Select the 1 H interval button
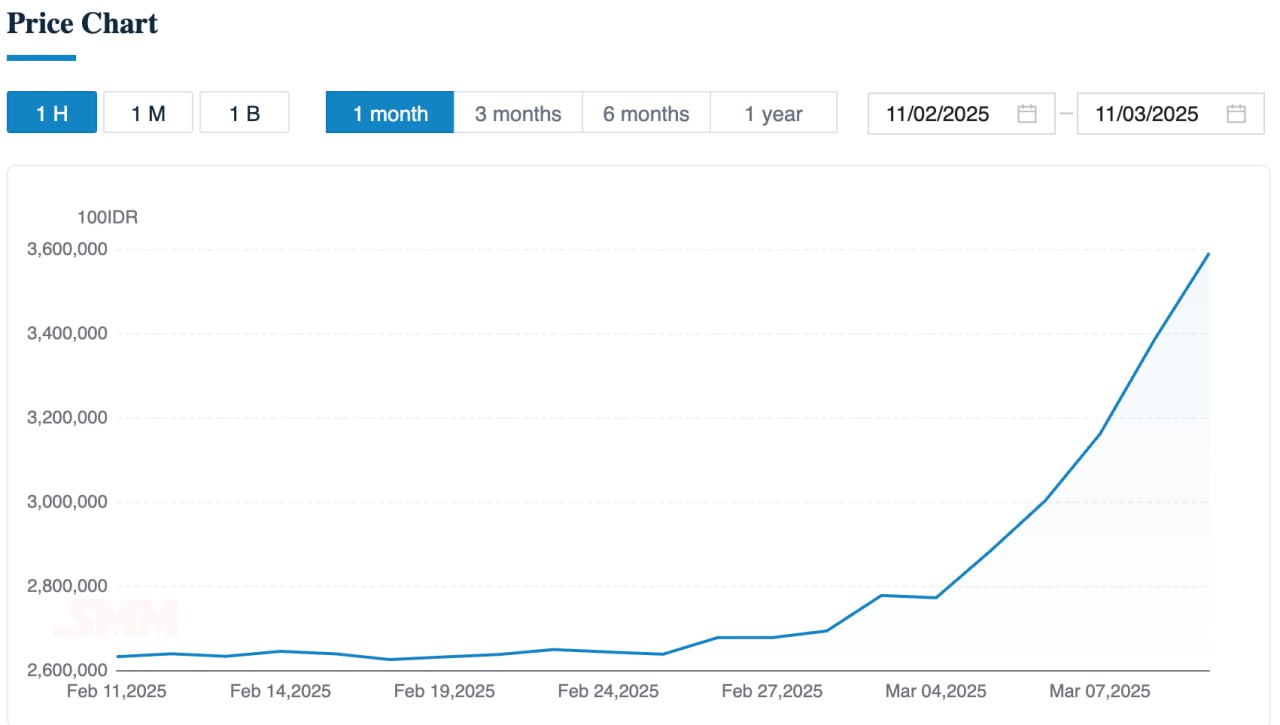Image resolution: width=1280 pixels, height=725 pixels. pos(52,113)
